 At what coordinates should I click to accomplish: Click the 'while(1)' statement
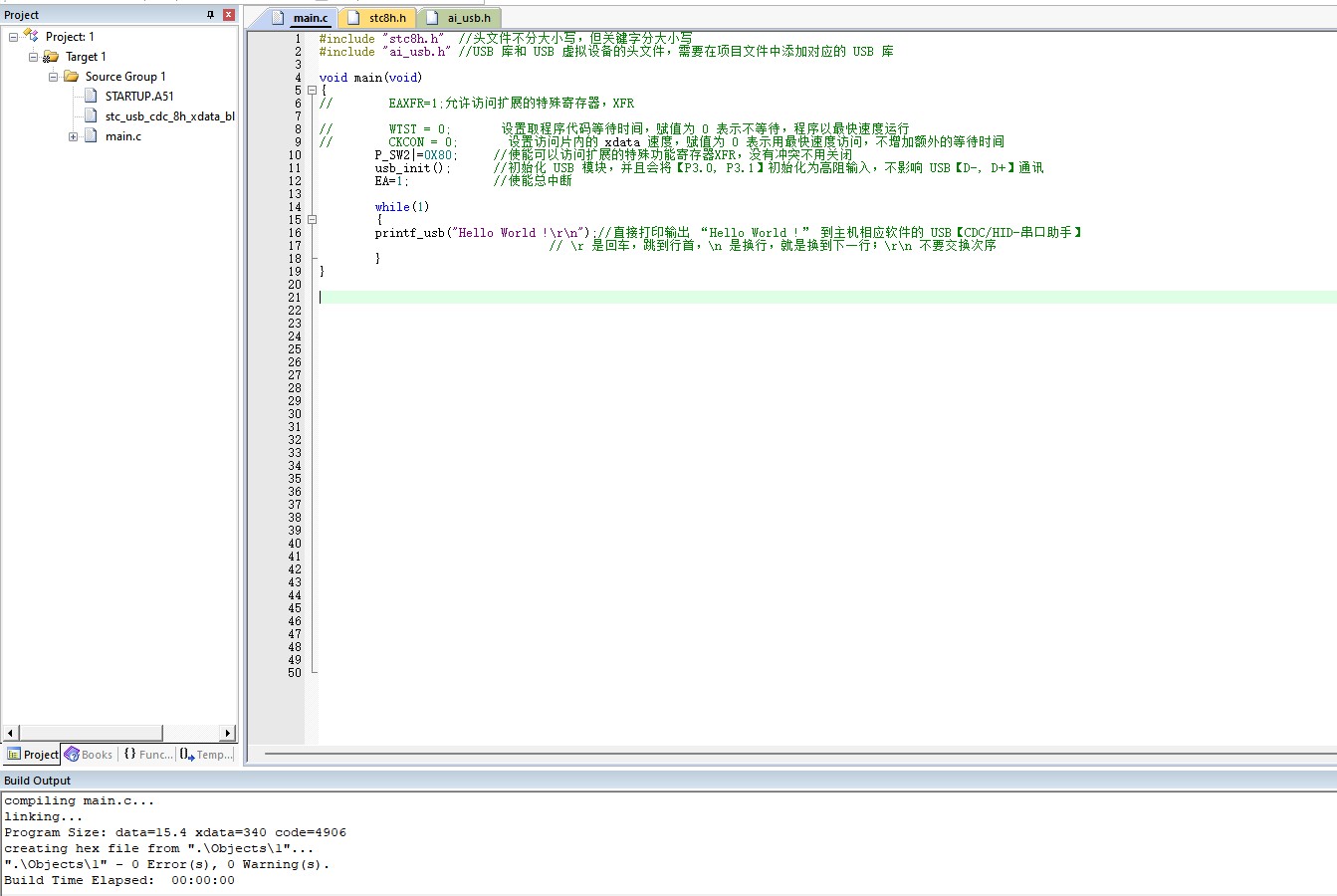pyautogui.click(x=402, y=207)
